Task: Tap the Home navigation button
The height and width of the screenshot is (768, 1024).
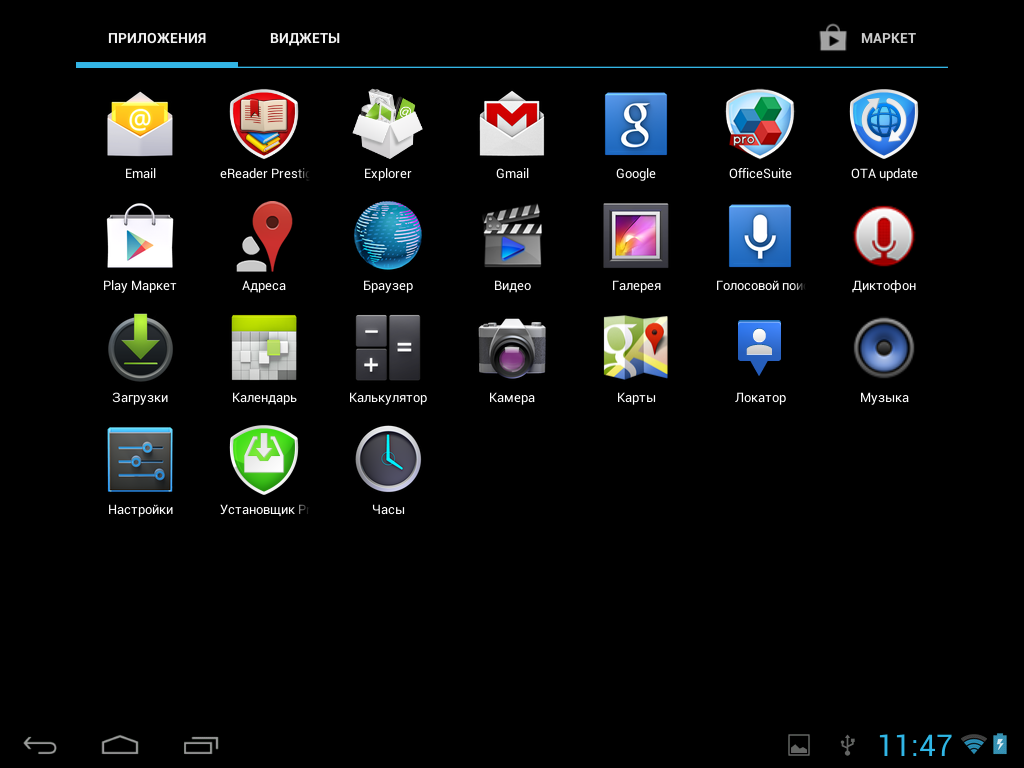Action: [120, 745]
